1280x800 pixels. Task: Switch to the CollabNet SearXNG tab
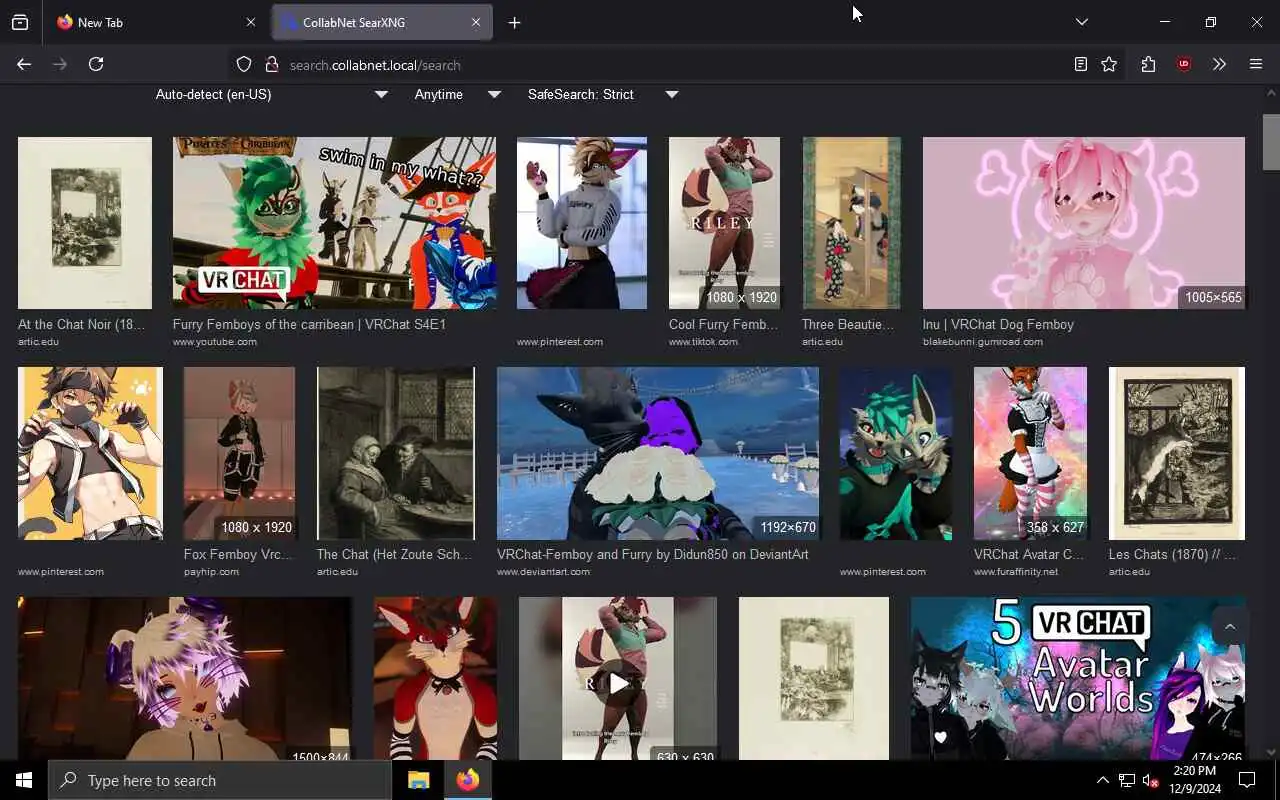pyautogui.click(x=382, y=22)
